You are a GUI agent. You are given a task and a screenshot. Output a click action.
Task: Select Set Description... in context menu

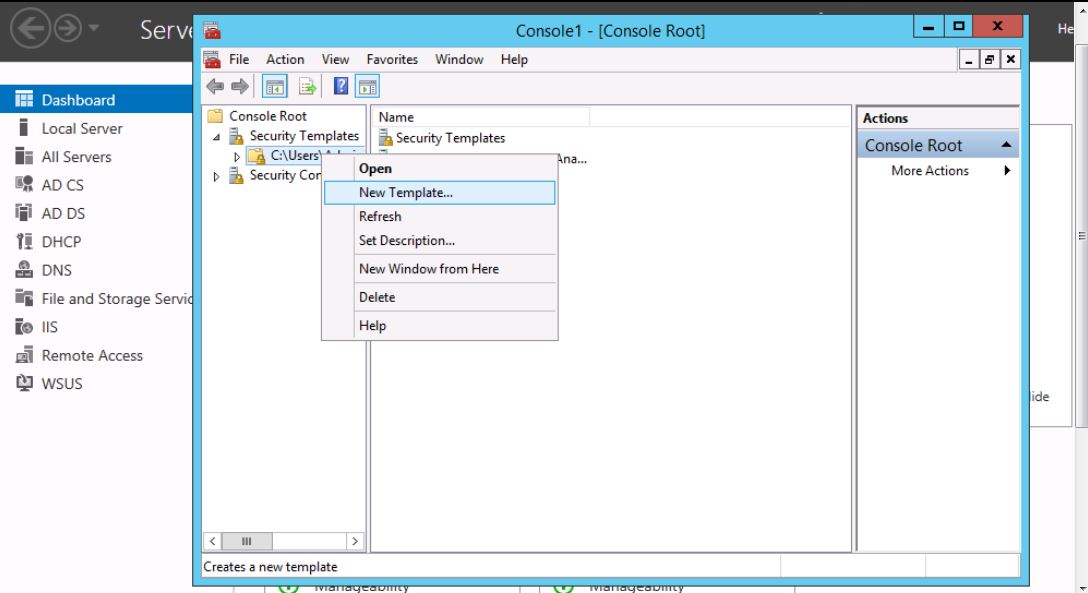(406, 241)
